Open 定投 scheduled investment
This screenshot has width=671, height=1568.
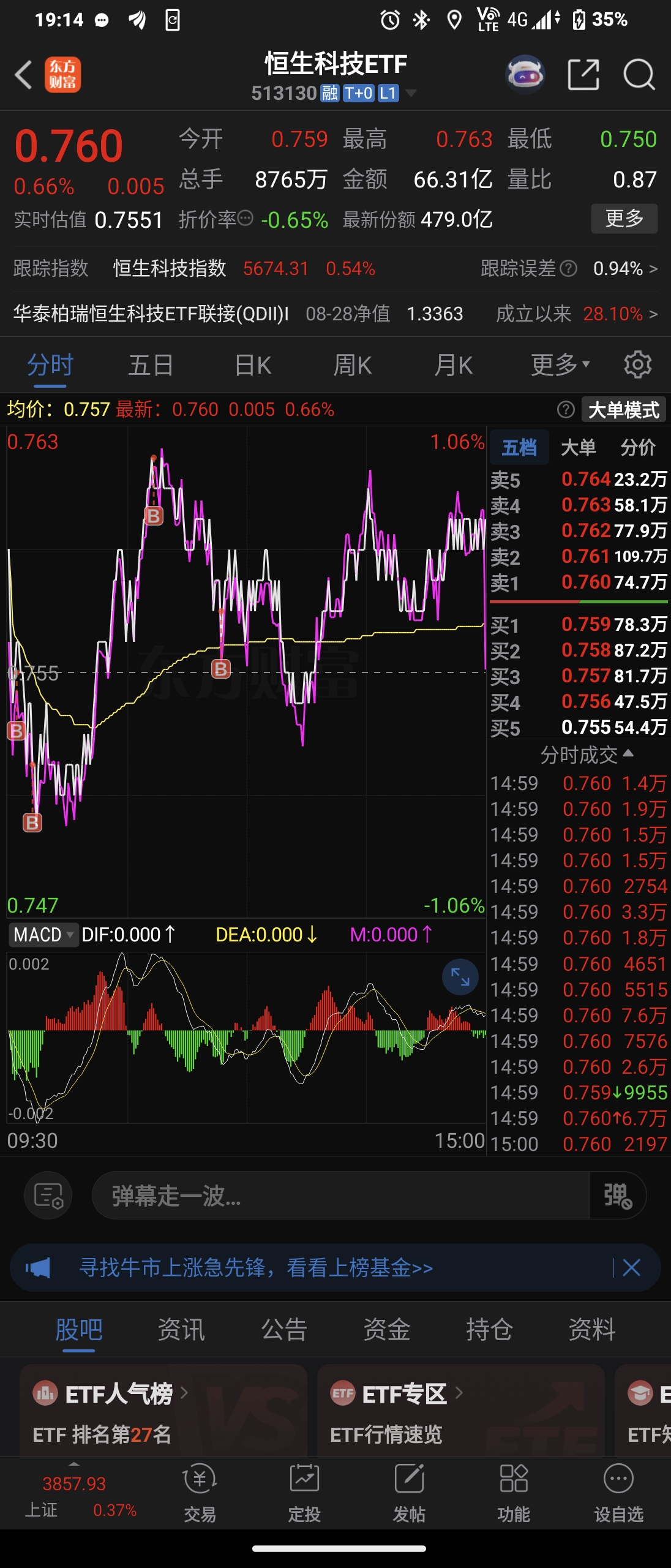304,1493
